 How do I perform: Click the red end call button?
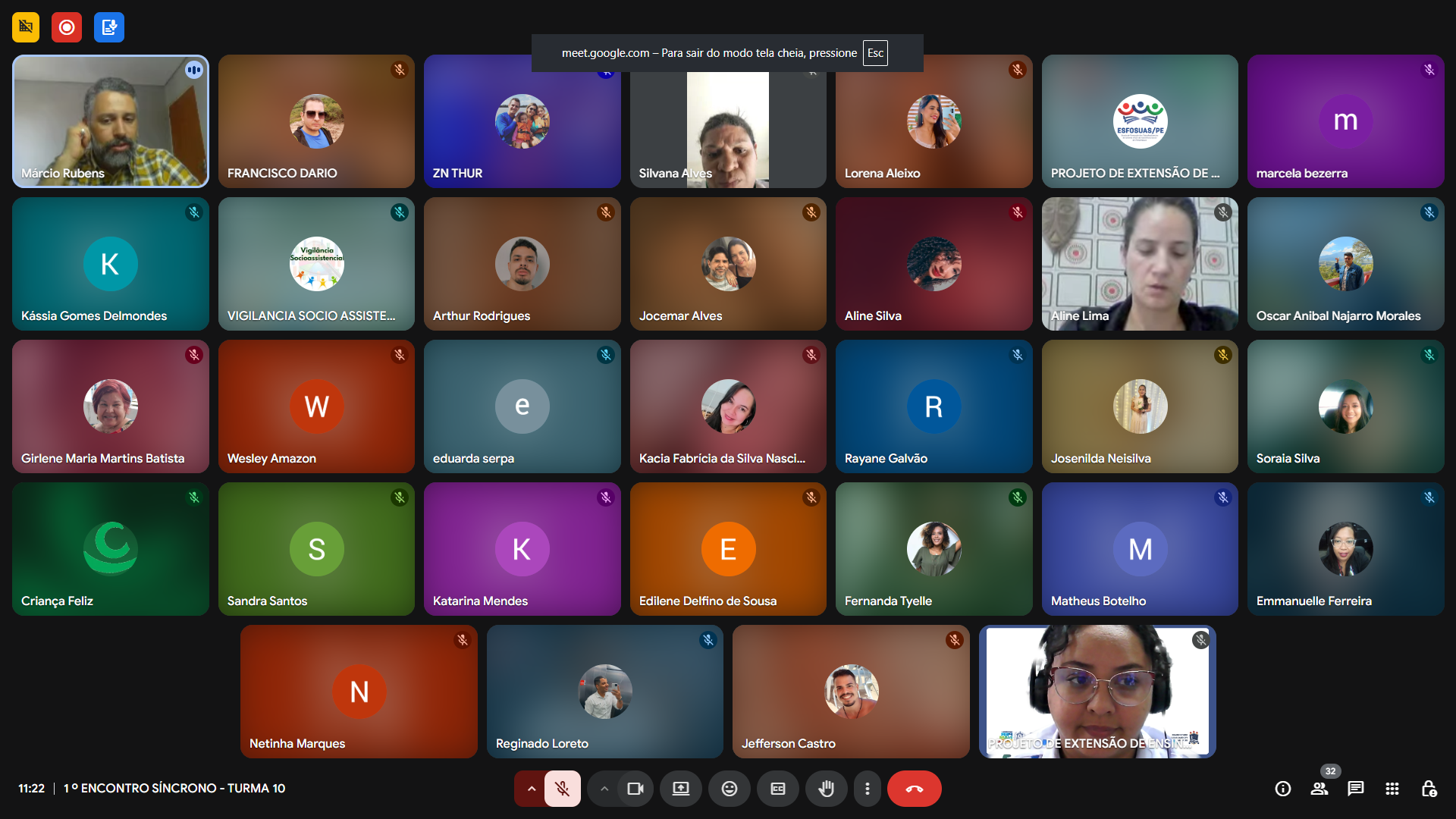click(915, 789)
